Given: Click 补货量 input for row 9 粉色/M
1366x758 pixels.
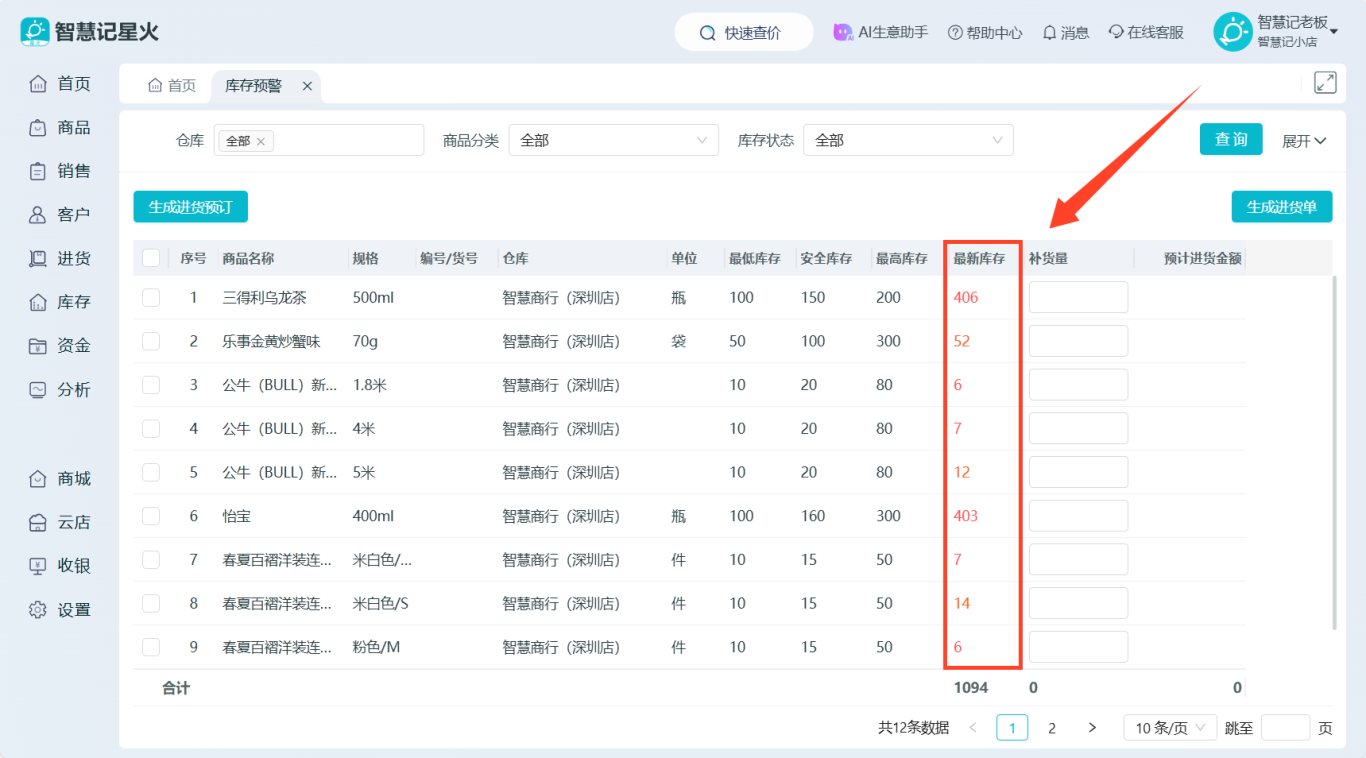Looking at the screenshot, I should coord(1078,647).
